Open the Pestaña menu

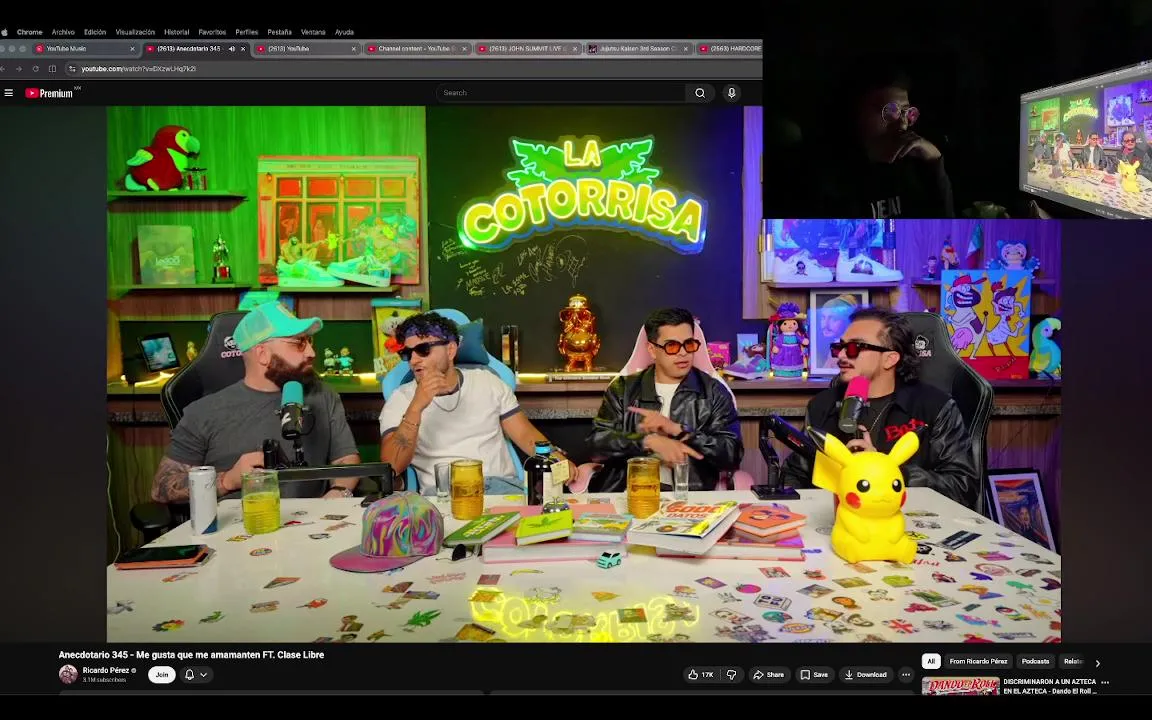pos(279,32)
